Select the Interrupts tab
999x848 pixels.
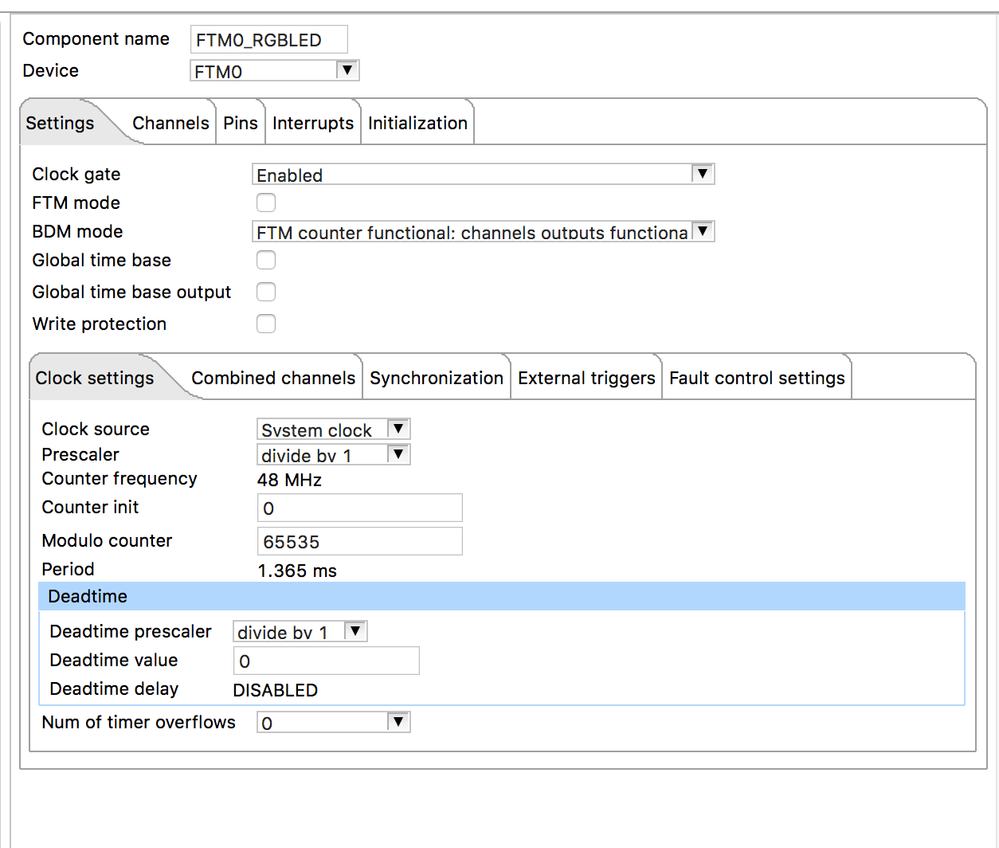point(313,123)
